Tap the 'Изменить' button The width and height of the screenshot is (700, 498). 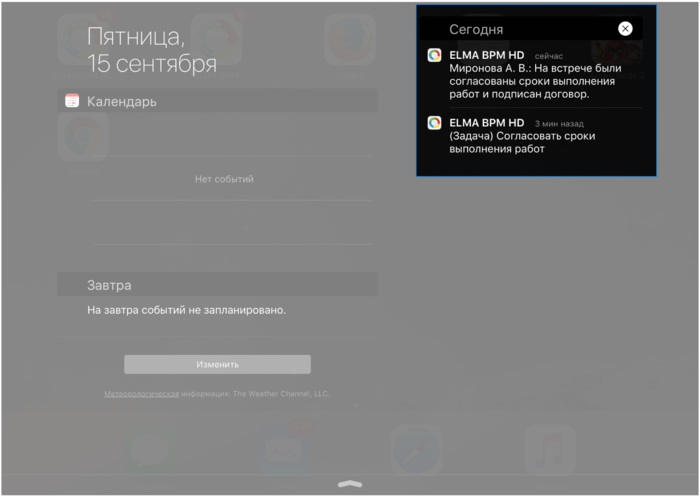coord(217,365)
